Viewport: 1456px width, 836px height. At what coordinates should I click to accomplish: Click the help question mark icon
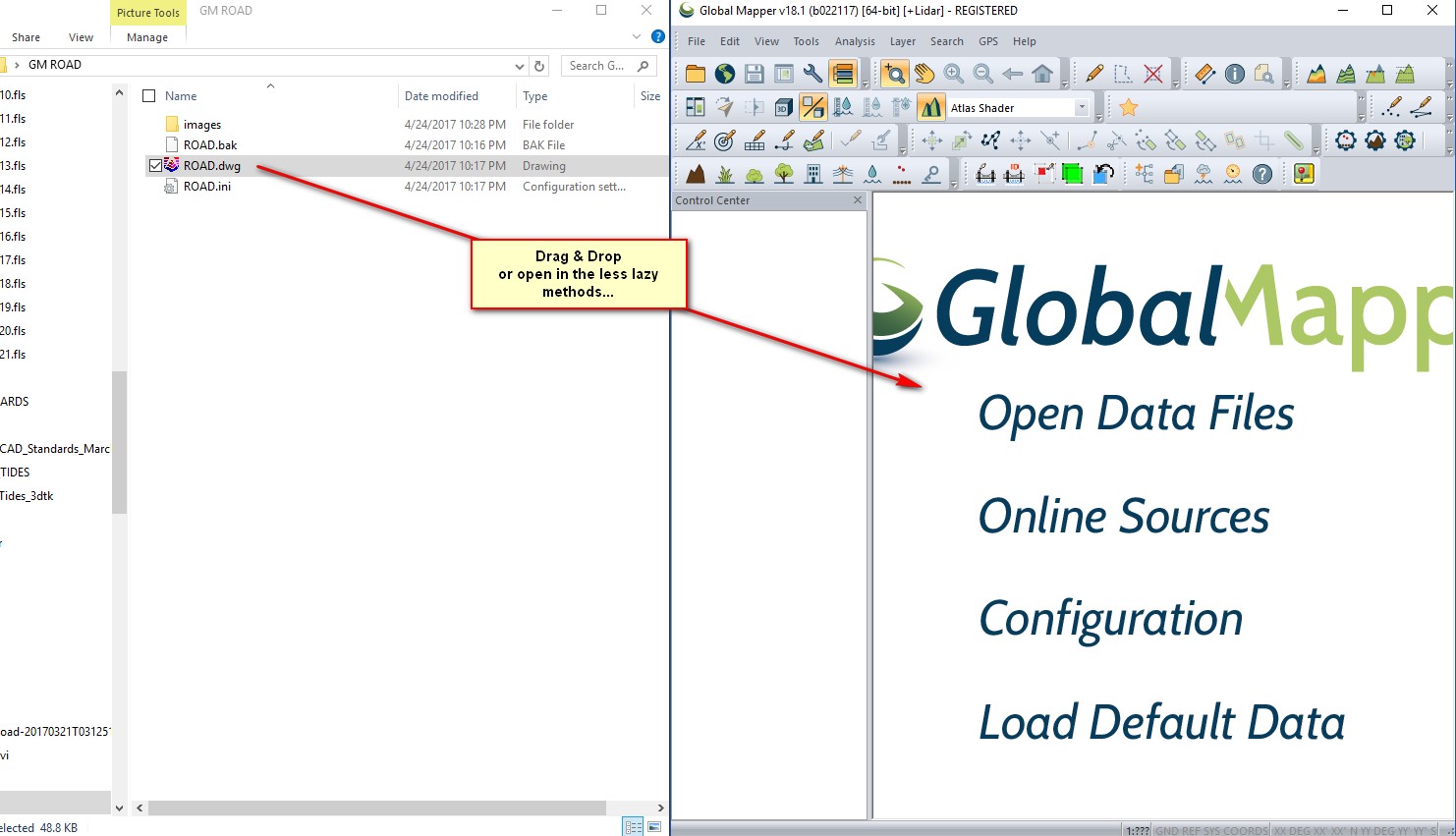point(1262,174)
